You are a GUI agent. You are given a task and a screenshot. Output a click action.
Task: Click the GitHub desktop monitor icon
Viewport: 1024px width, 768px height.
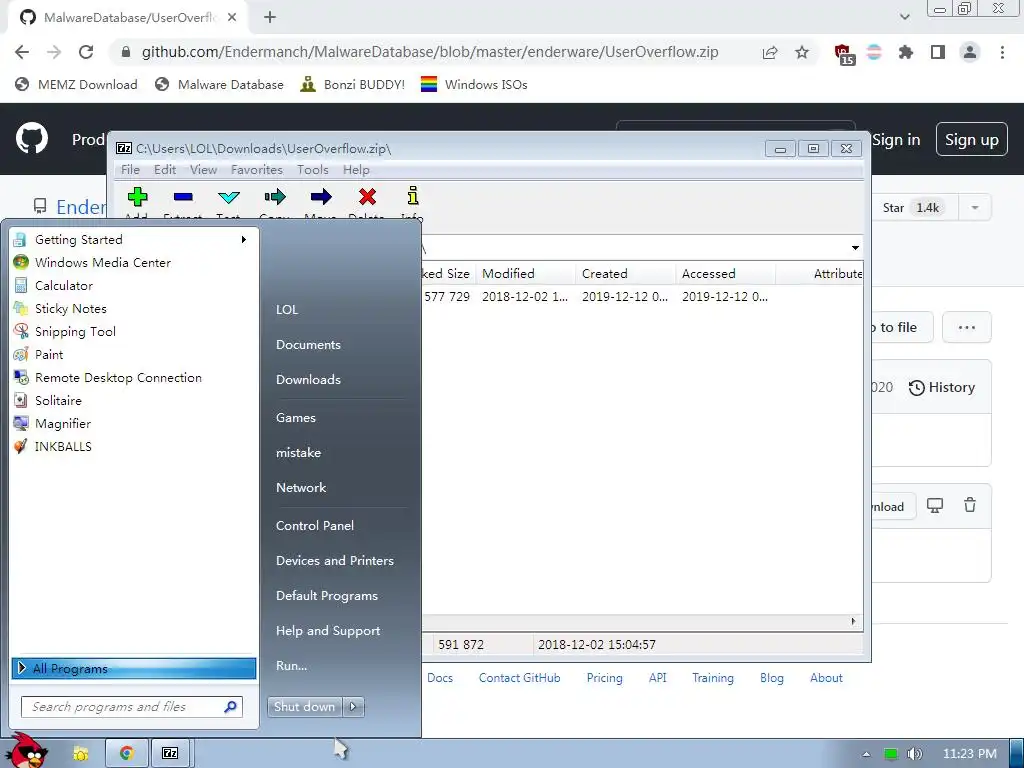point(935,505)
